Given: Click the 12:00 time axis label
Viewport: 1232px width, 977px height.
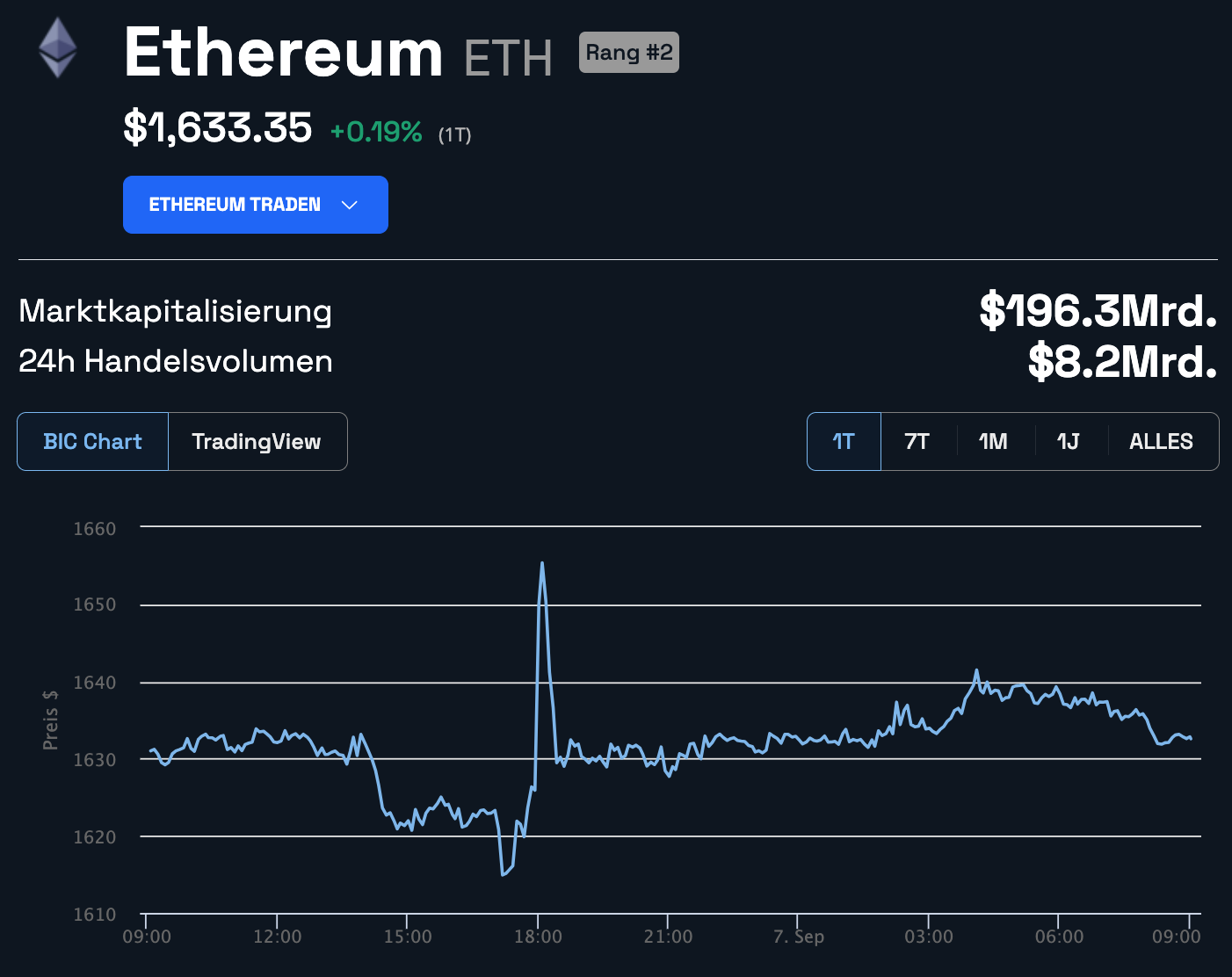Looking at the screenshot, I should (x=277, y=937).
